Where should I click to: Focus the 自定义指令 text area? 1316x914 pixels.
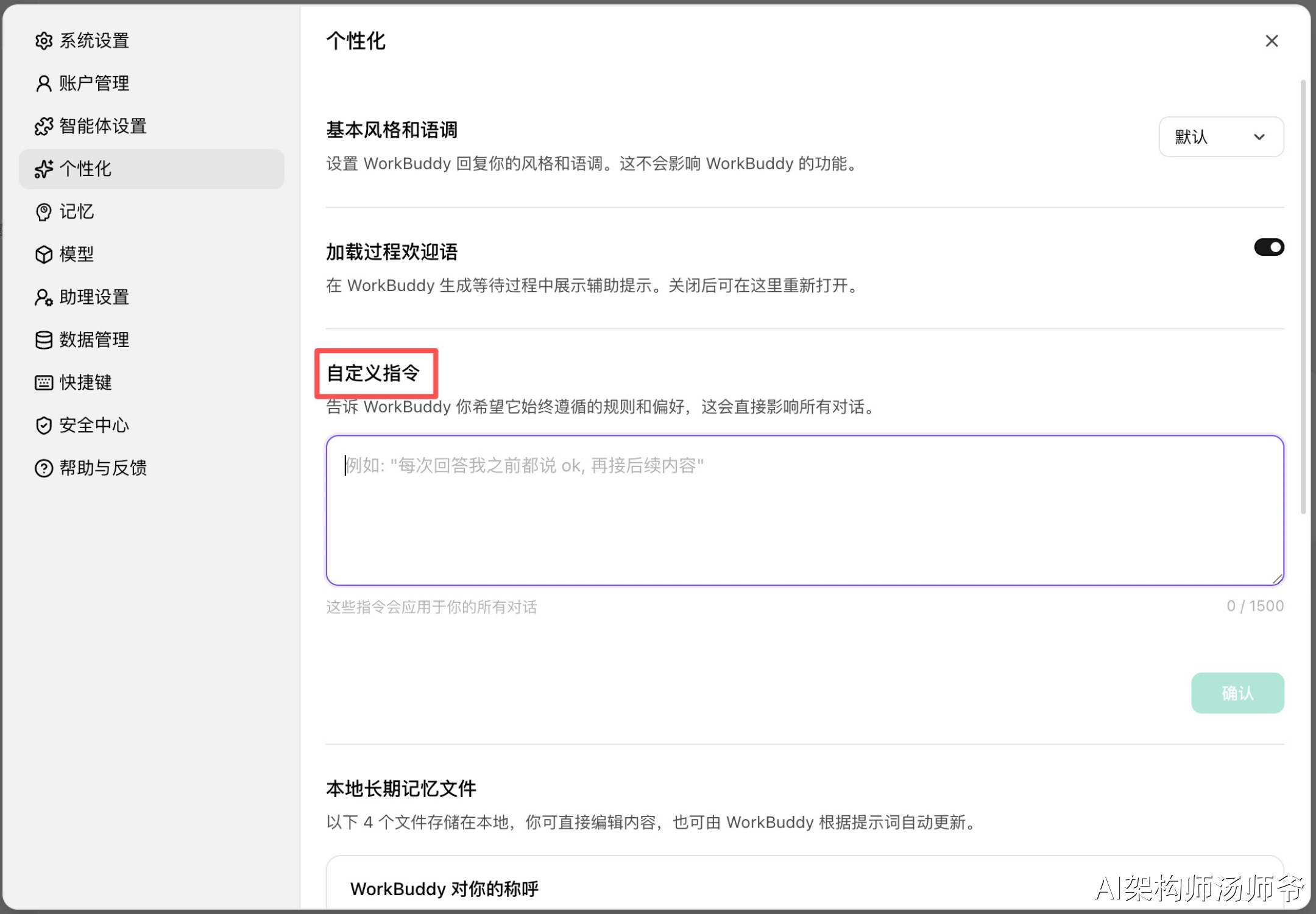pos(805,510)
